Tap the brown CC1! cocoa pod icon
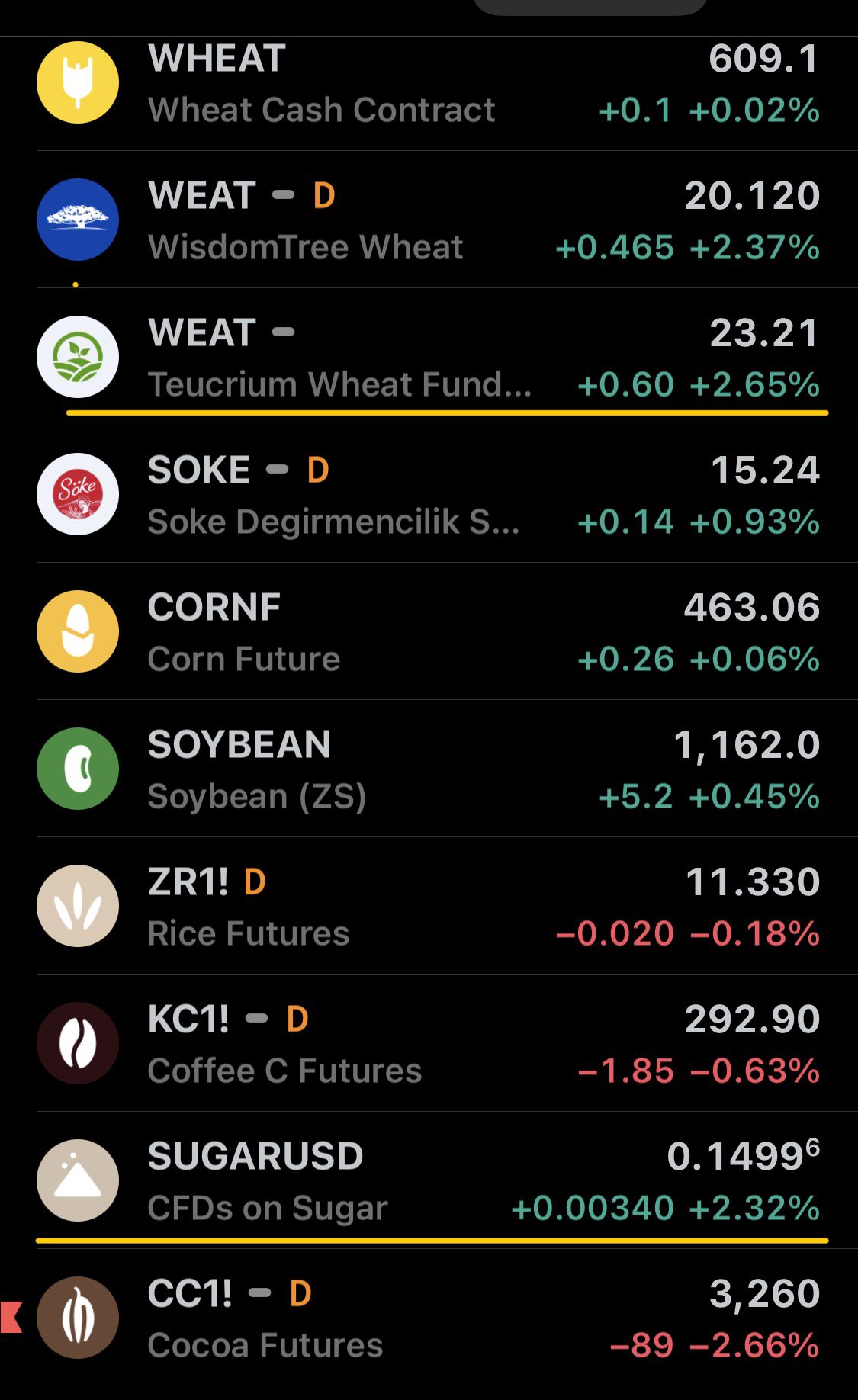Viewport: 858px width, 1400px height. point(78,1318)
